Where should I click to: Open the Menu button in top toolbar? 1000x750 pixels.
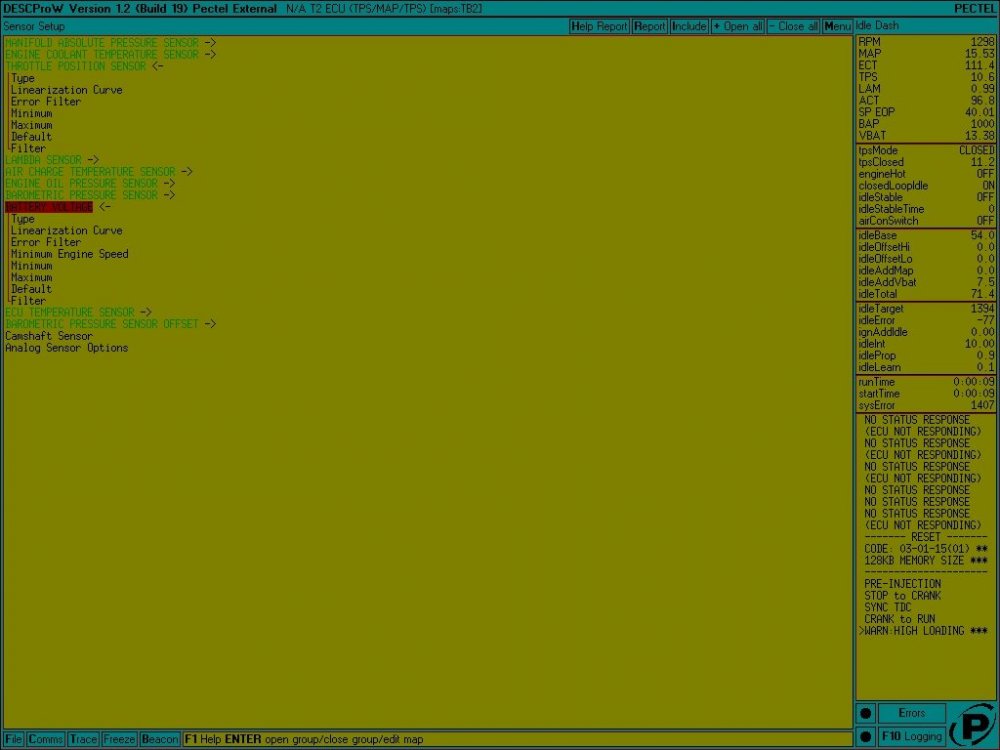[837, 26]
